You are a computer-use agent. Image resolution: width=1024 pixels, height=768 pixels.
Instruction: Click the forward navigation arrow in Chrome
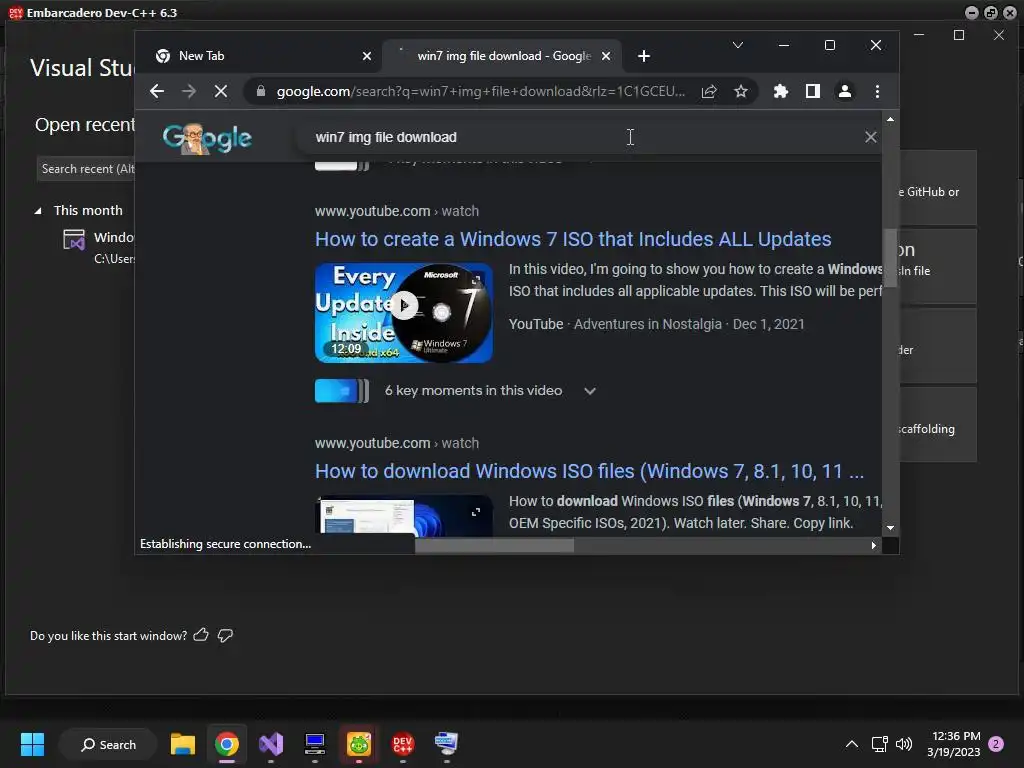pos(189,91)
